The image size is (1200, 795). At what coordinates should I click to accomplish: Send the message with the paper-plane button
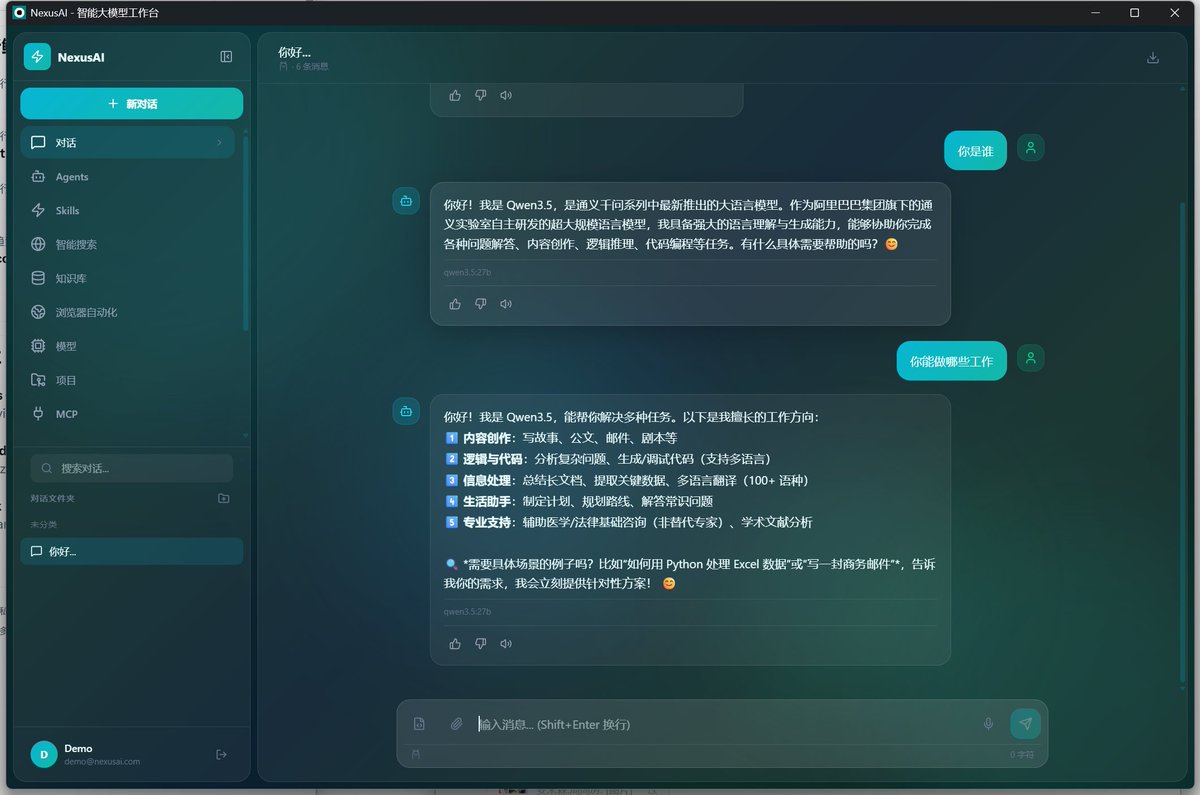1025,724
